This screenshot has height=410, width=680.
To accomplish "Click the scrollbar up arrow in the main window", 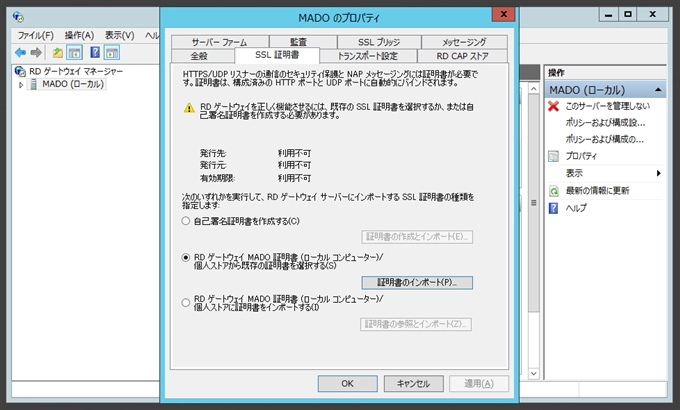I will click(x=534, y=89).
